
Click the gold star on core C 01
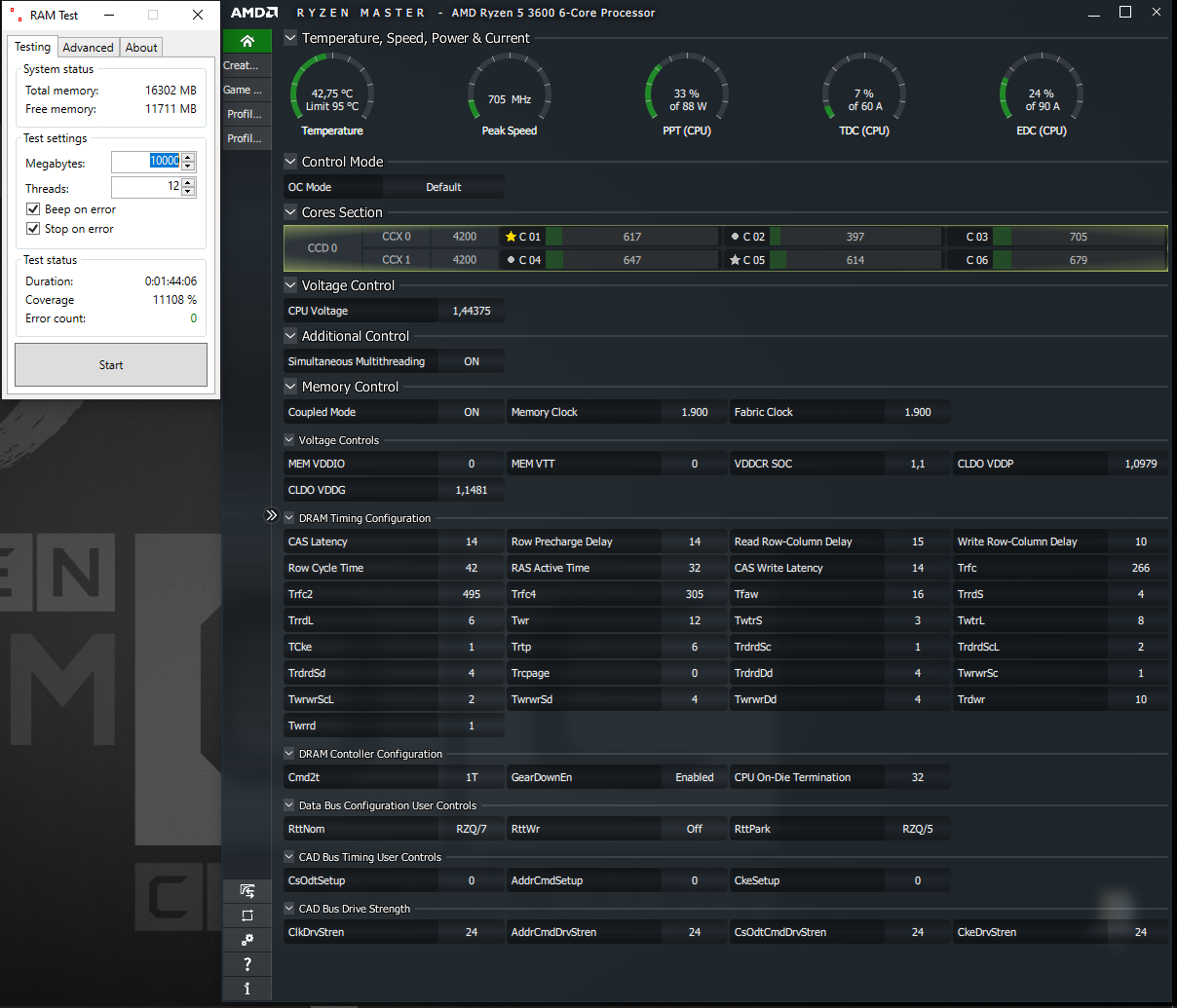coord(511,237)
